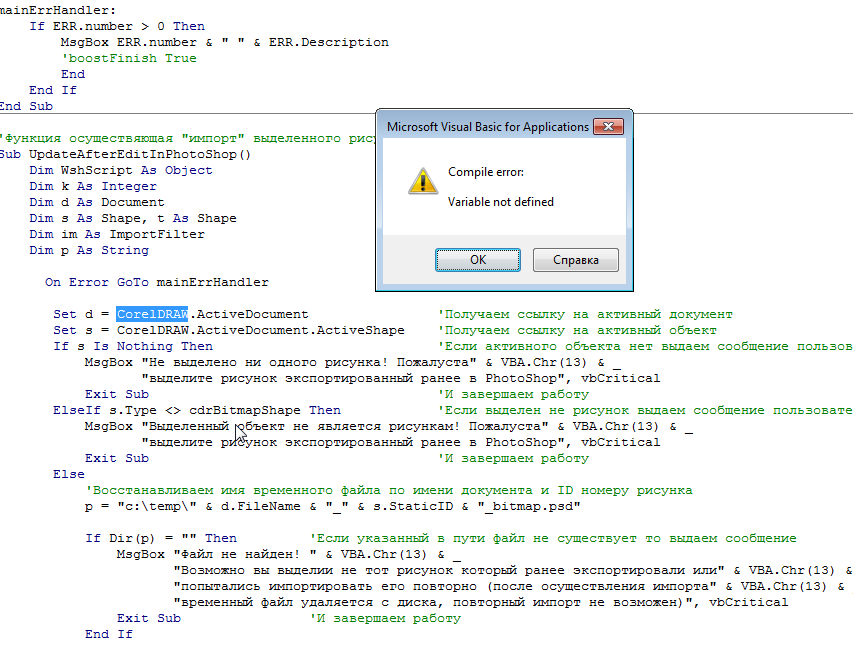Click the MsgBox "Файл не найден!" line
The height and width of the screenshot is (647, 853).
click(288, 554)
